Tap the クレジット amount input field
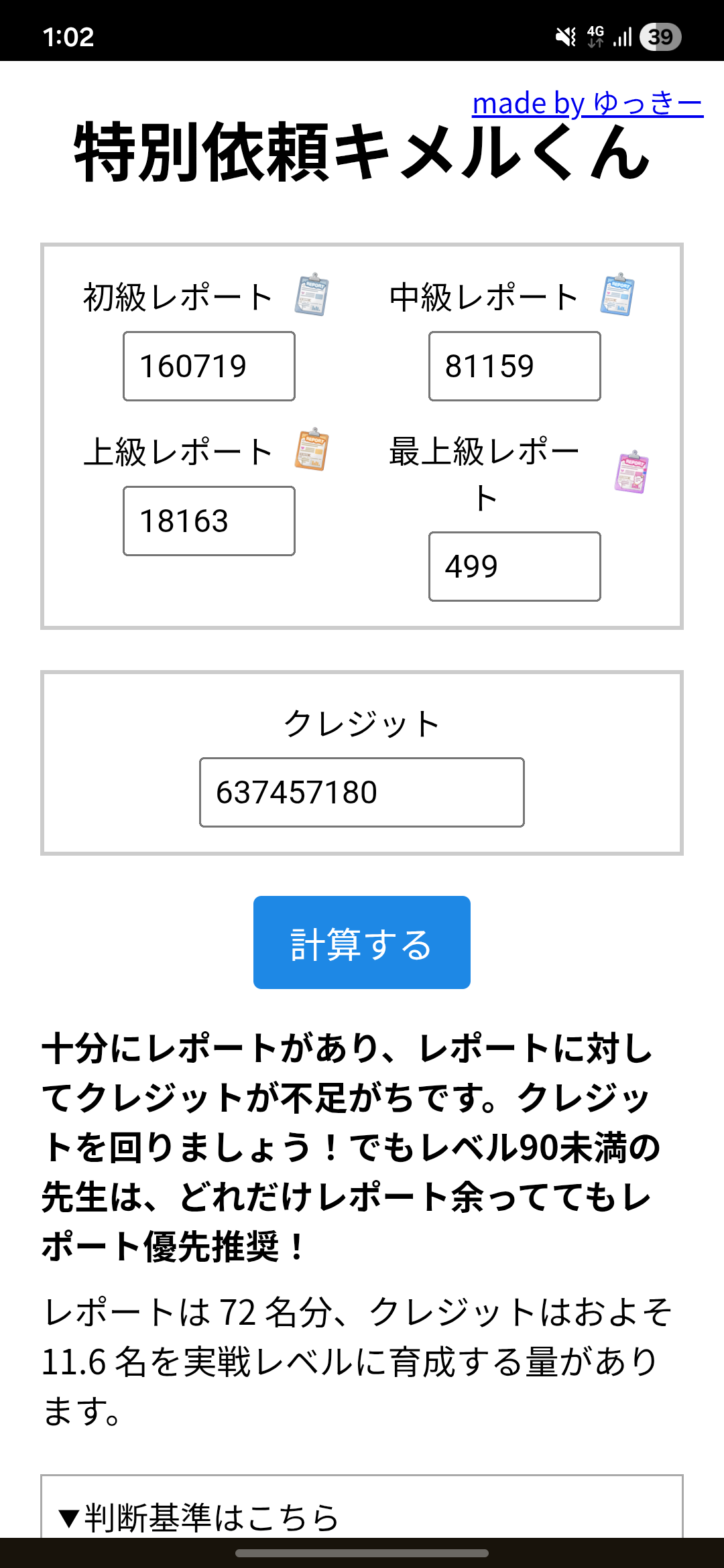Image resolution: width=724 pixels, height=1568 pixels. coord(362,793)
